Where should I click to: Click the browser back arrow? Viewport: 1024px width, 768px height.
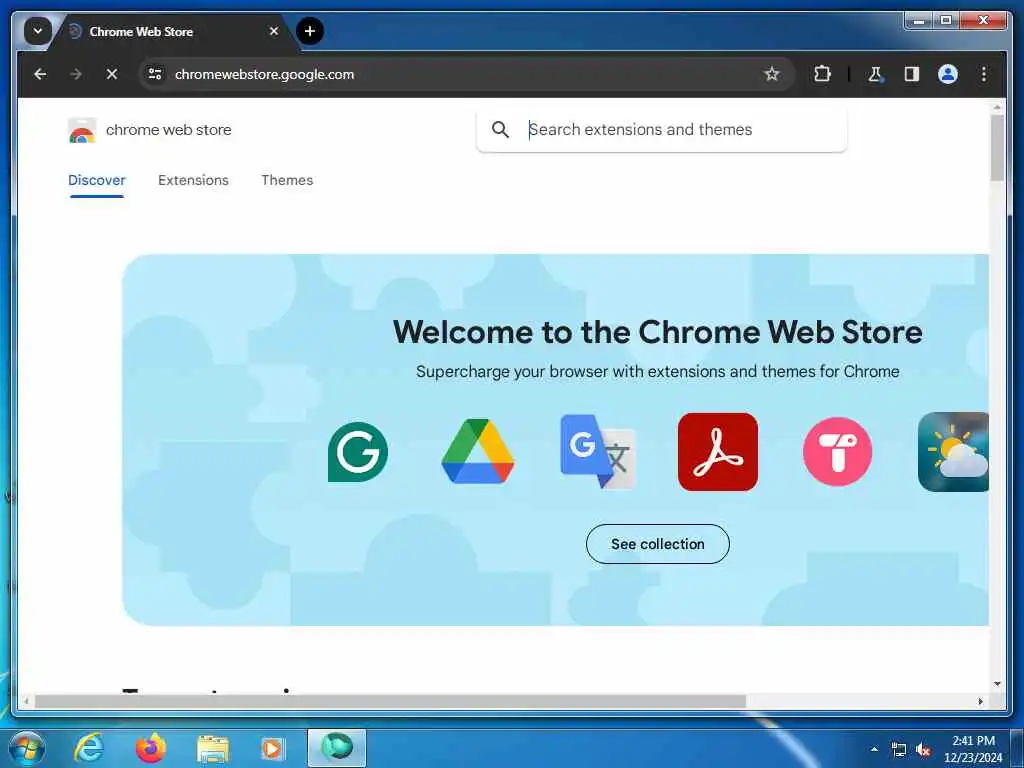(x=40, y=74)
